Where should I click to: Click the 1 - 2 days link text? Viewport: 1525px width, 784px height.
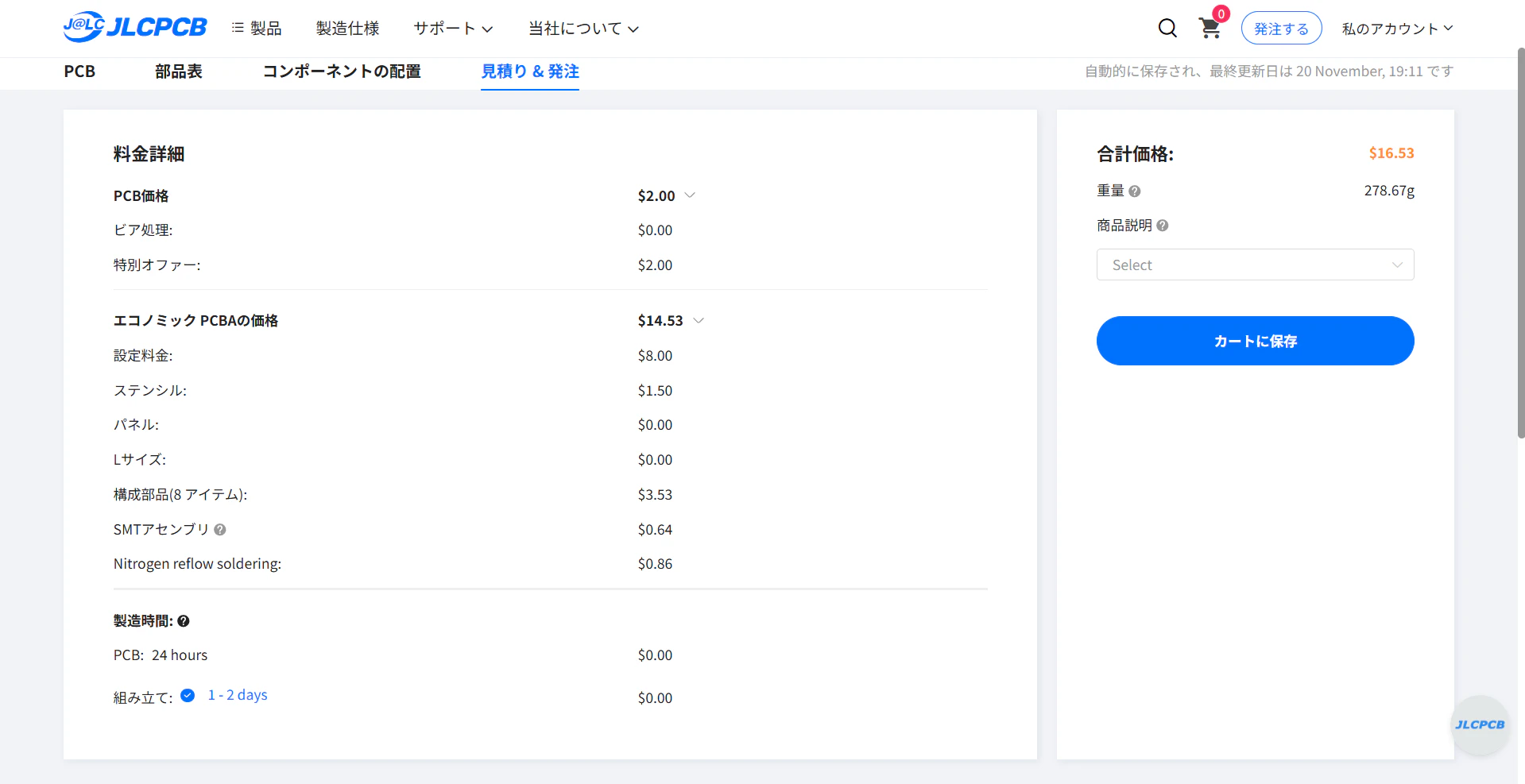(238, 695)
